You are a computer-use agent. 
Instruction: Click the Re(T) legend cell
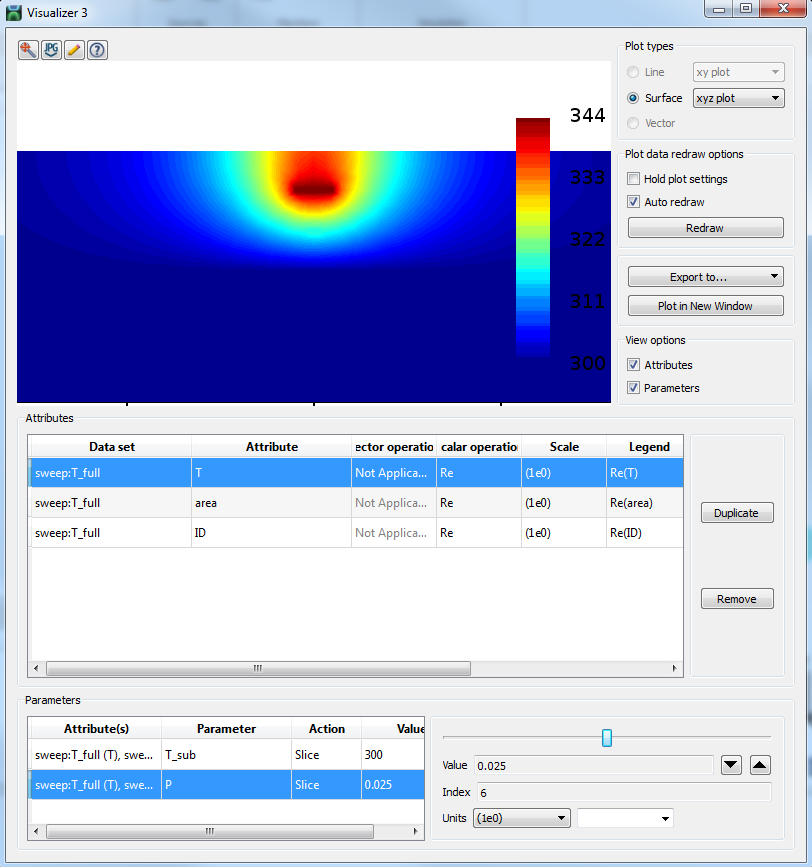tap(645, 473)
